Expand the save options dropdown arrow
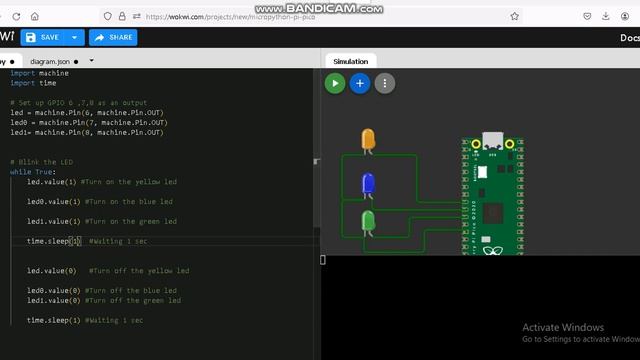Screen dimensions: 640x360 [75, 38]
